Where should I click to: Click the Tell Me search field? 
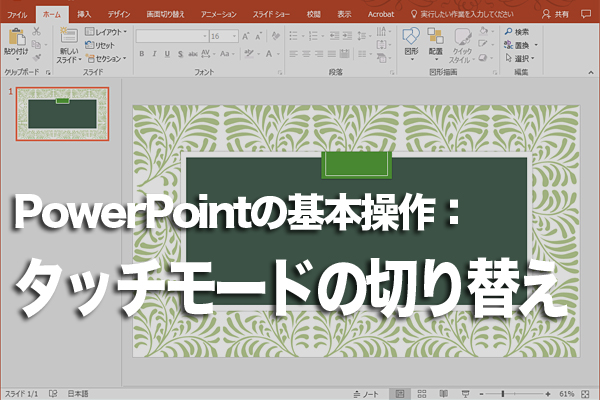pyautogui.click(x=462, y=15)
